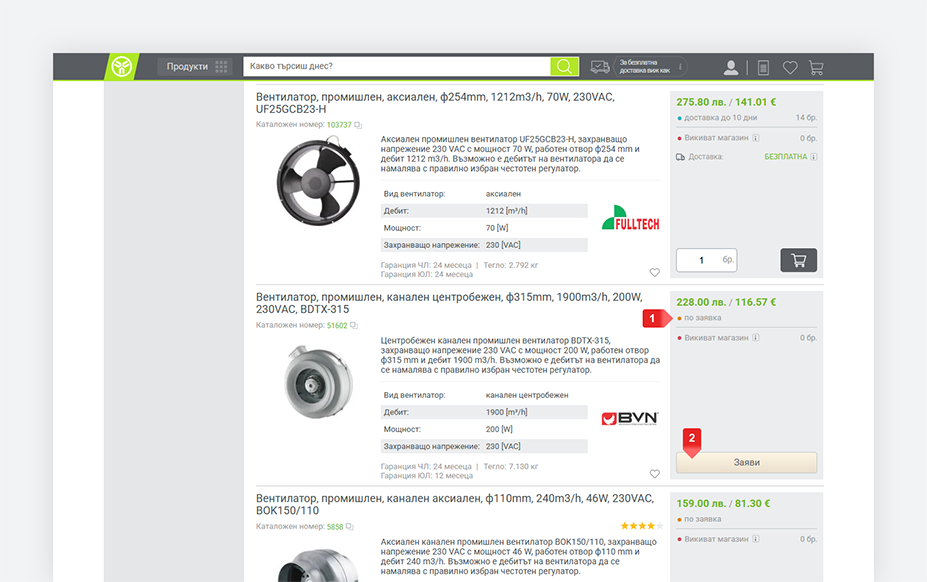
Task: Open the user account profile icon
Action: pos(731,68)
